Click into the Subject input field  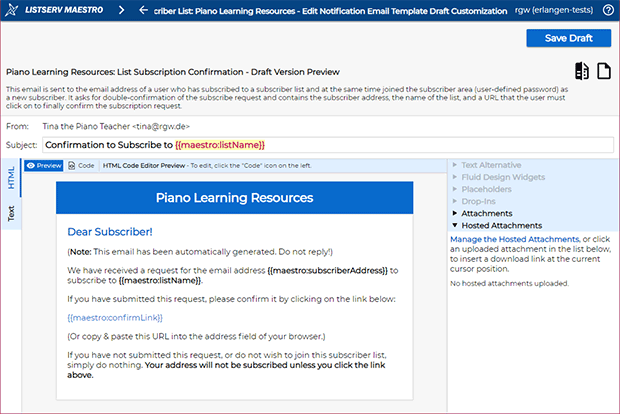(328, 145)
